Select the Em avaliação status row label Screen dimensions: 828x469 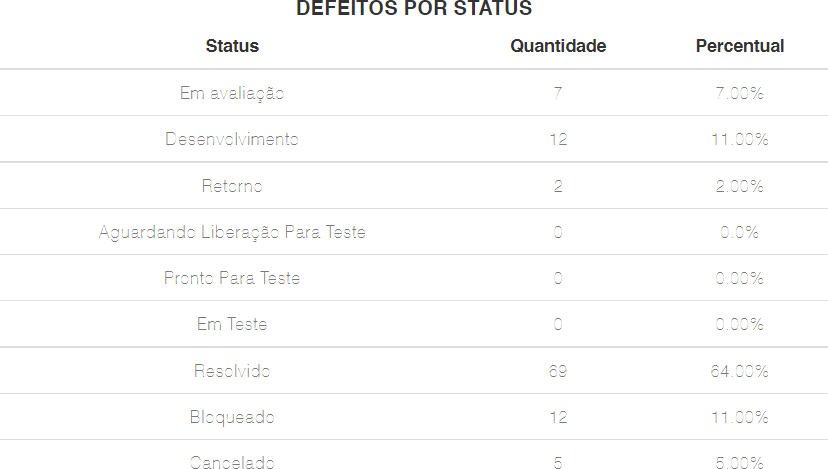[232, 93]
